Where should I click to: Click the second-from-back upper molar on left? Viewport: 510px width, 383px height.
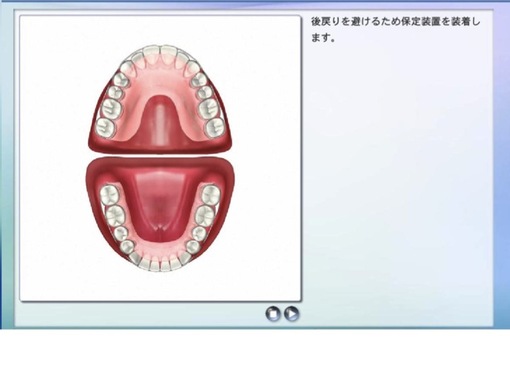tap(111, 108)
